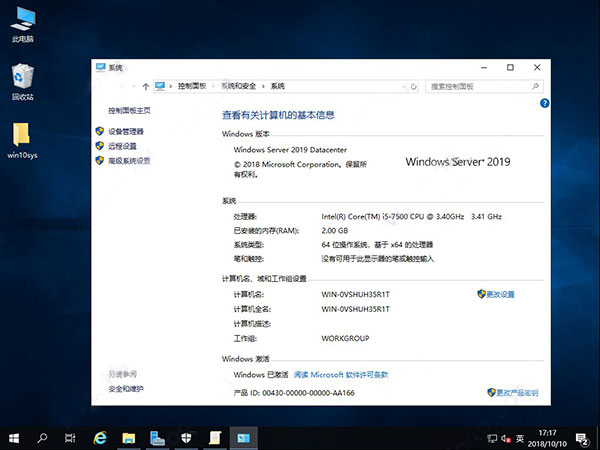The height and width of the screenshot is (450, 600).
Task: Open the taskbar search magnifier
Action: [x=43, y=437]
